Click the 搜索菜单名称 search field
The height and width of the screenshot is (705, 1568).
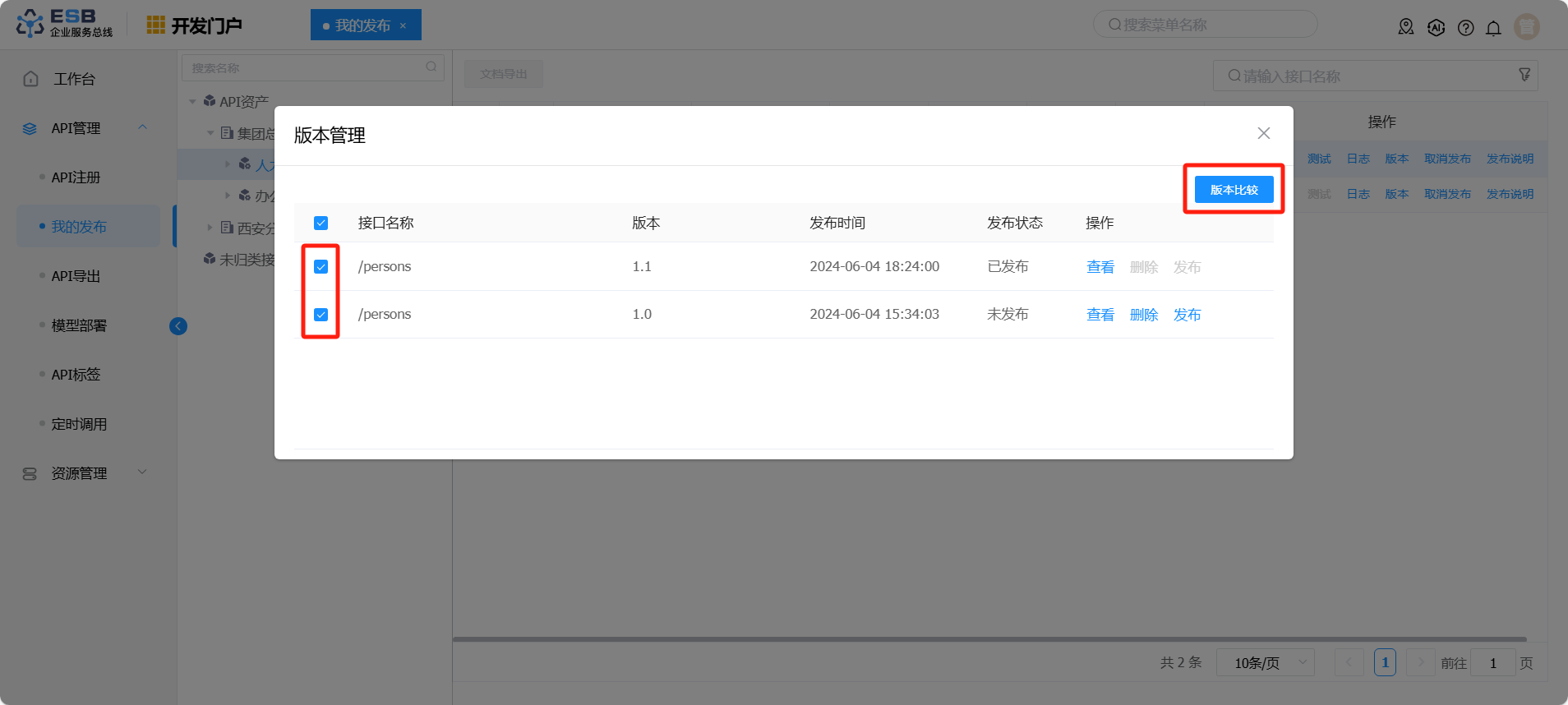[1205, 25]
